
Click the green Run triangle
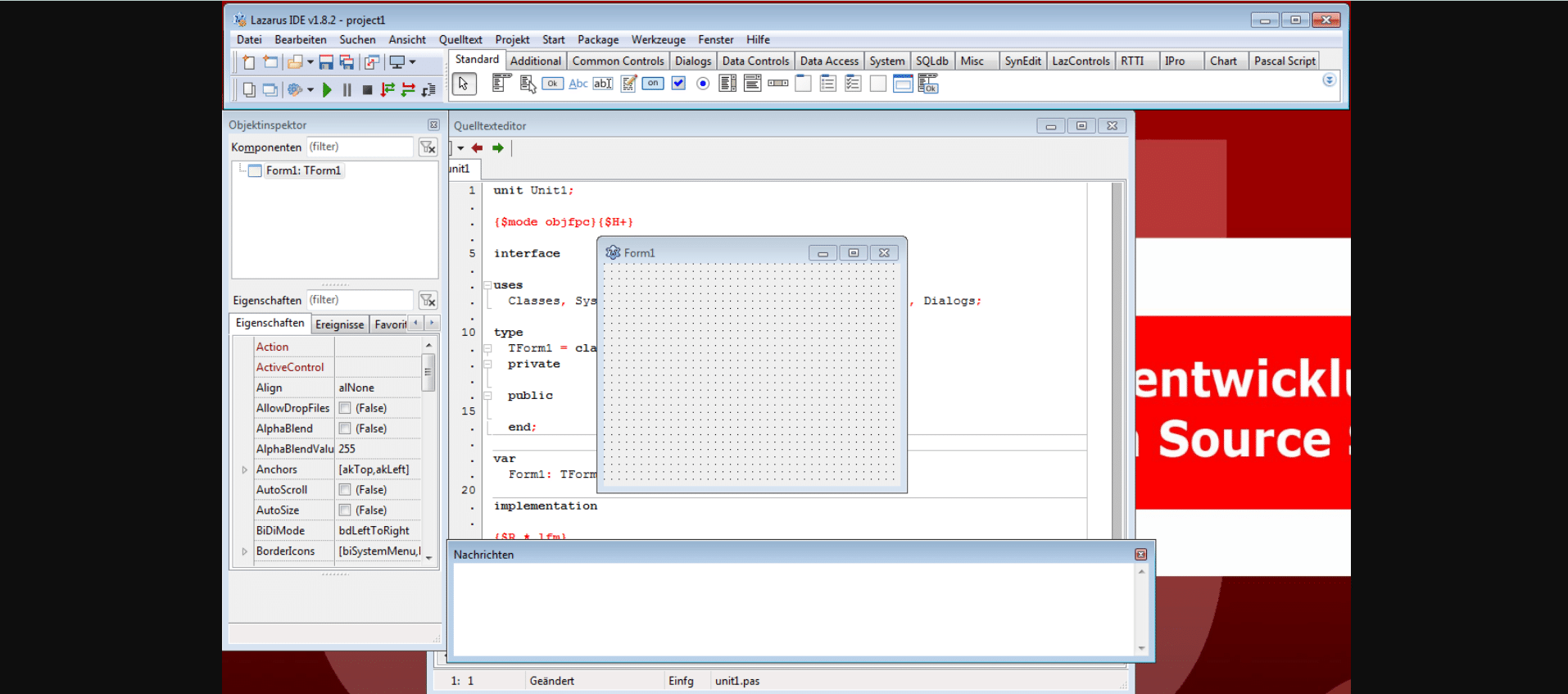(327, 90)
